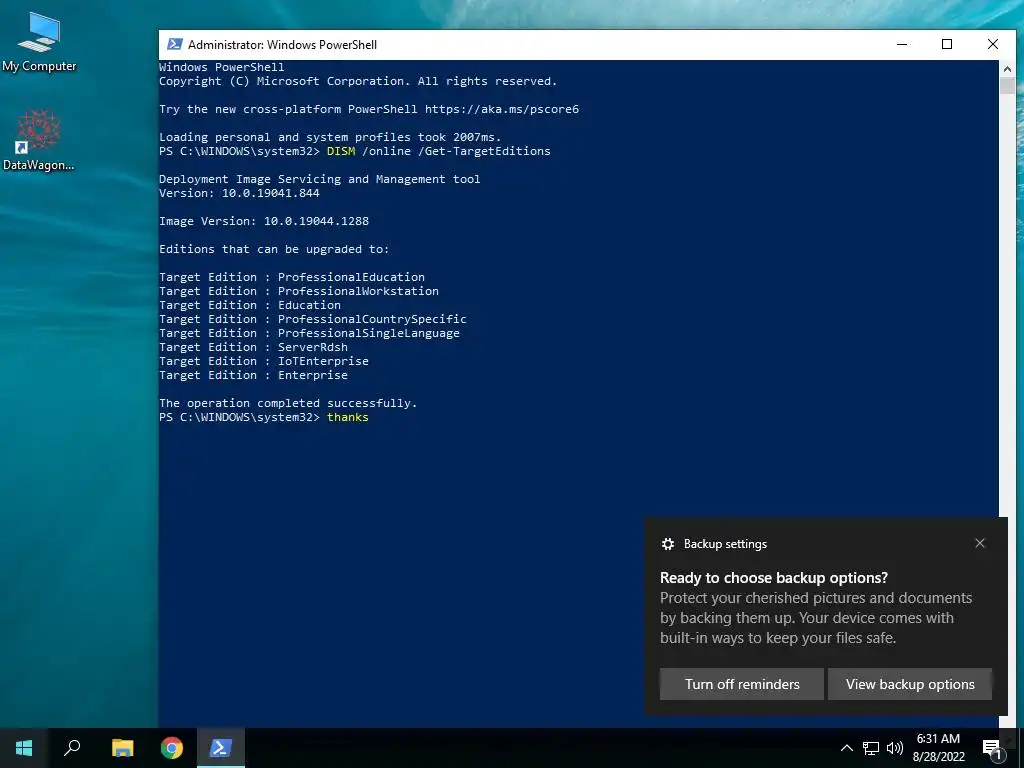This screenshot has height=768, width=1024.
Task: Click 'Loading personal and system profiles' line
Action: (330, 137)
